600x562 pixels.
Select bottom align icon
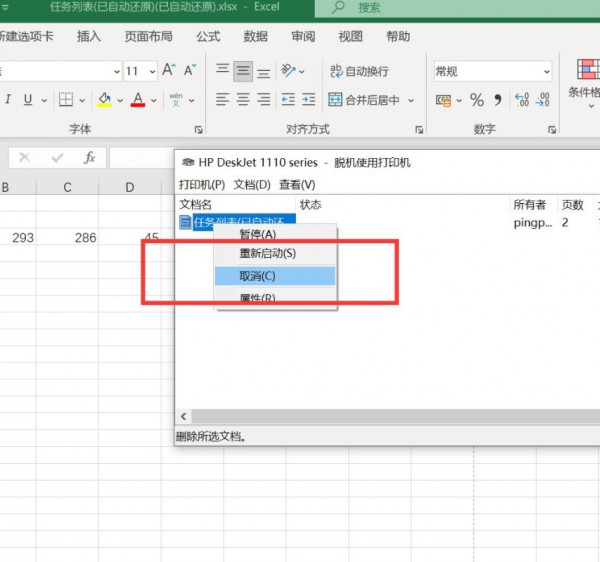[263, 71]
